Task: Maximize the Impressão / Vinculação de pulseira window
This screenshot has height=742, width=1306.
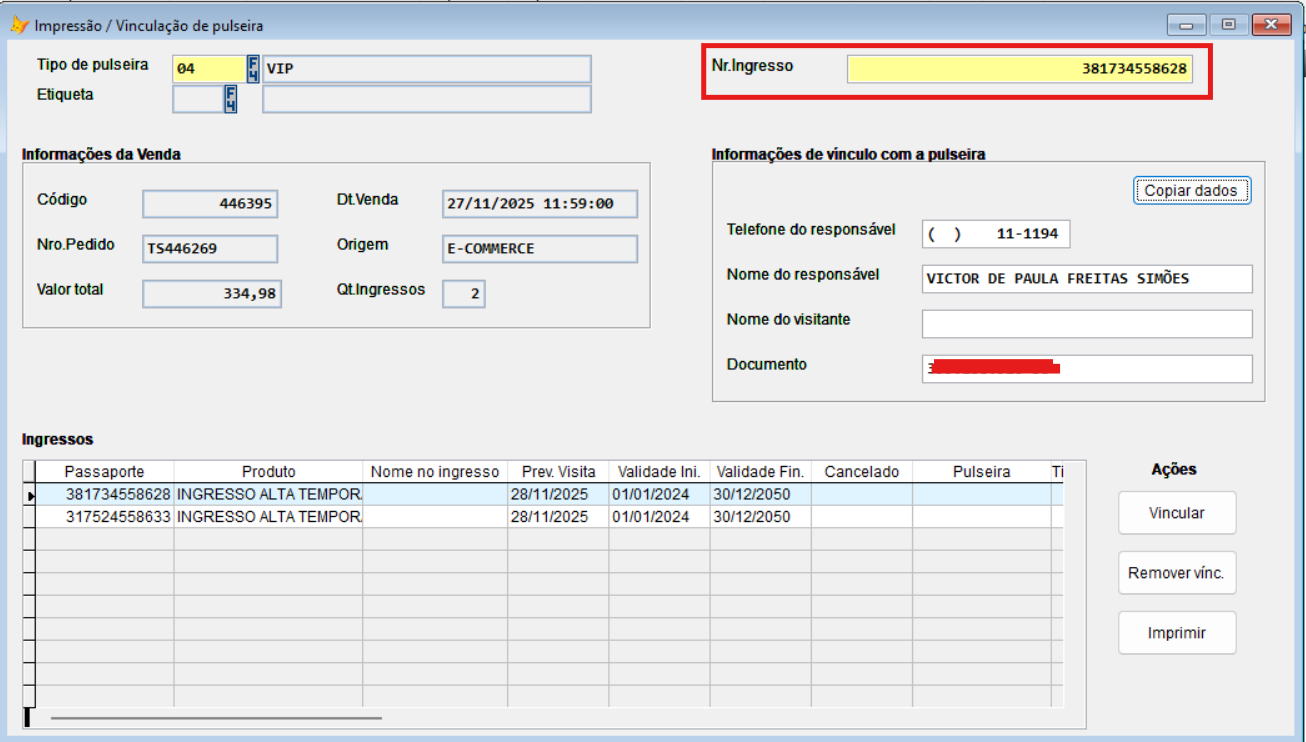Action: 1228,25
